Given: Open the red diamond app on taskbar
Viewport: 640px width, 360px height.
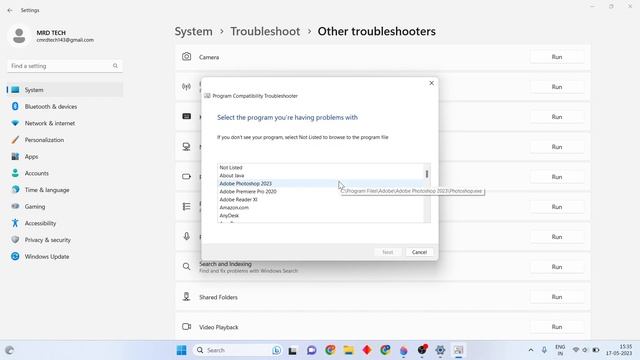Looking at the screenshot, I should pyautogui.click(x=367, y=350).
